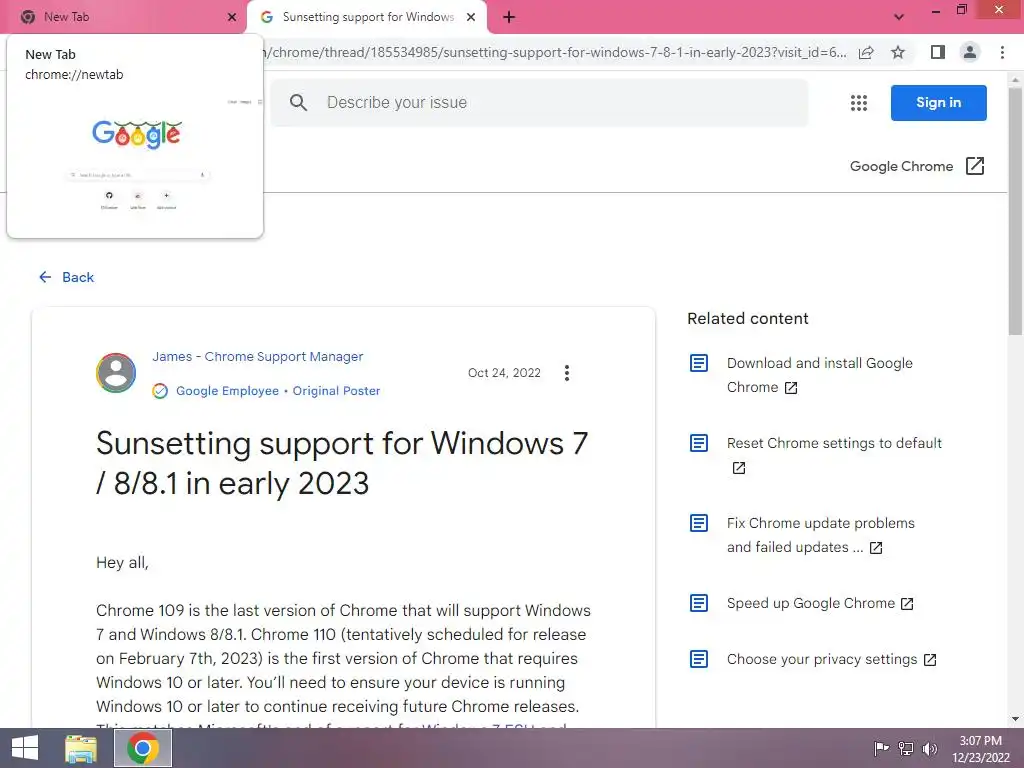
Task: Click the address bar URL
Action: click(x=555, y=52)
